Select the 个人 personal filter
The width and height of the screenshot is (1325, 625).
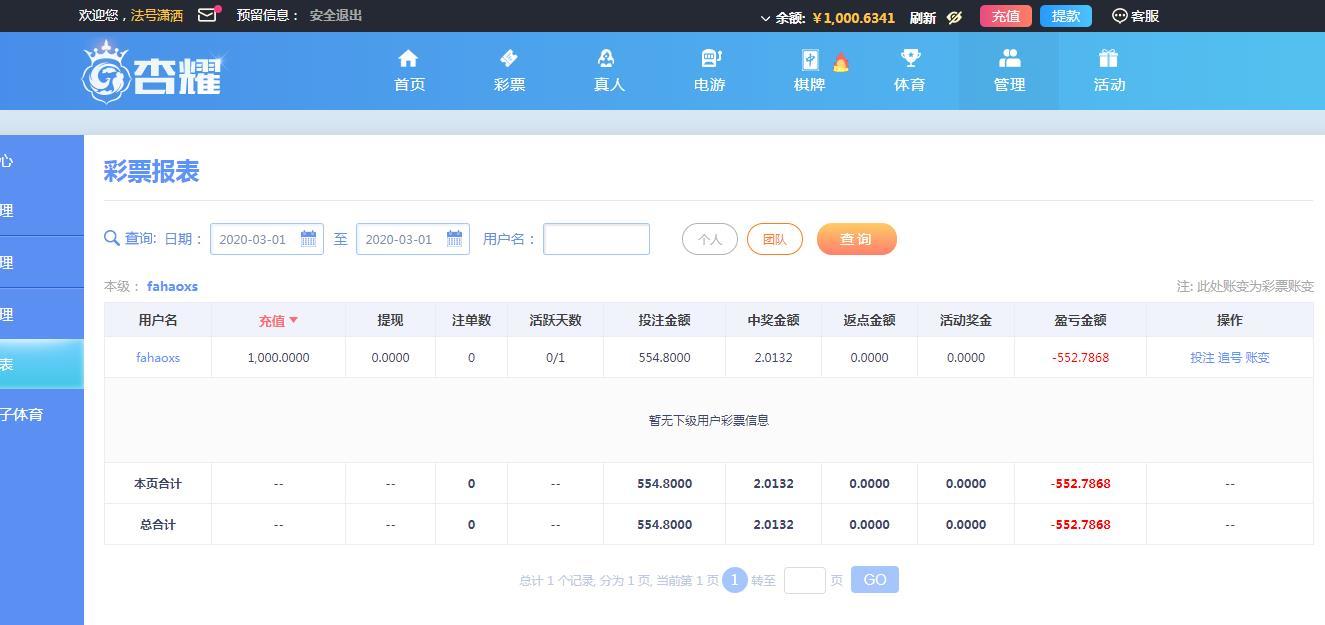point(710,239)
